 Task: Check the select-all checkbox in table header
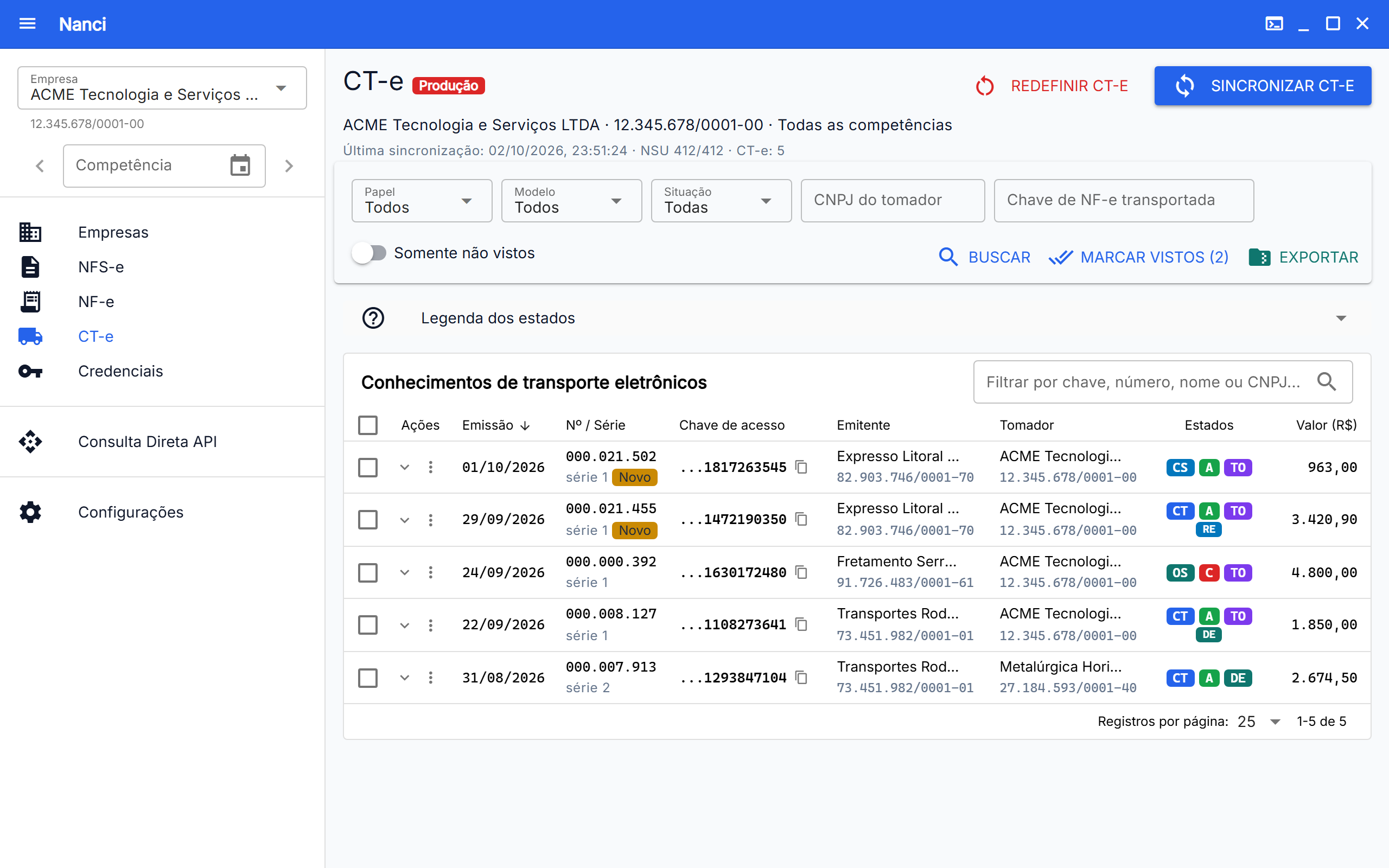point(368,425)
